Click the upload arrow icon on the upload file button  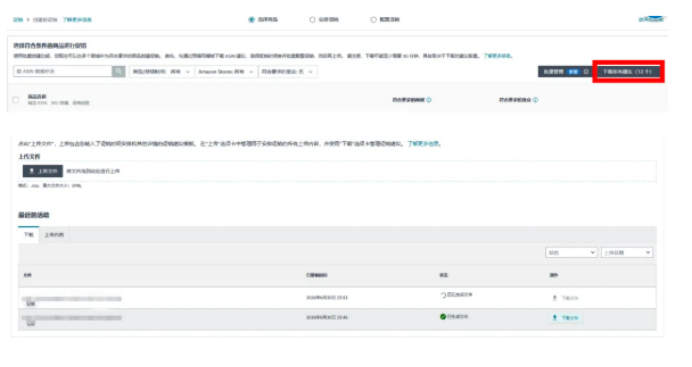point(32,171)
